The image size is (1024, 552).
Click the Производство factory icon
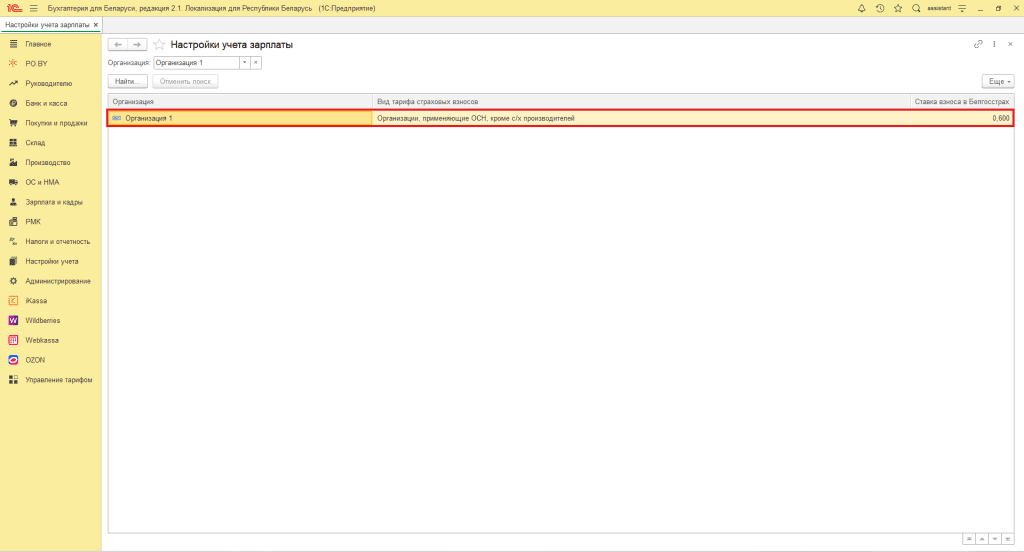[x=13, y=162]
